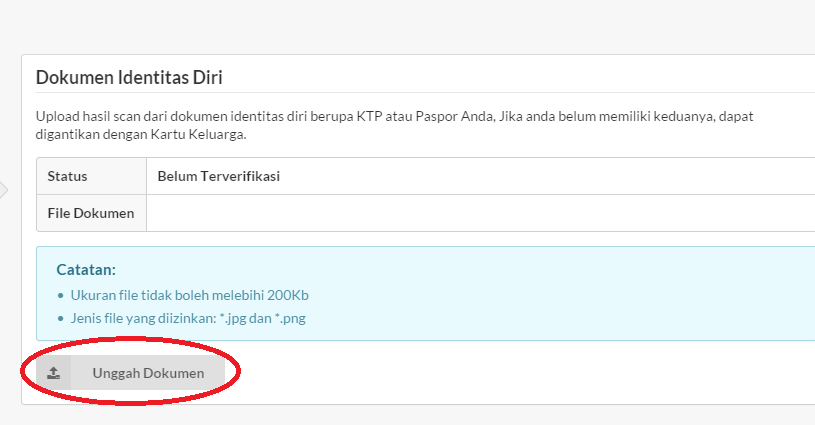
Task: Click the Dokumen Identitas Diri heading
Action: 129,77
